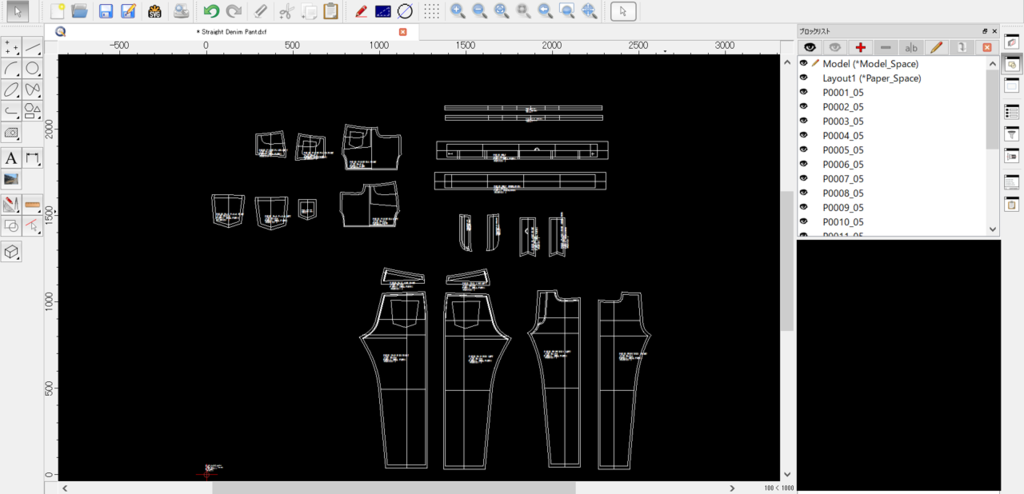This screenshot has width=1024, height=494.
Task: Open the selection filter funnel panel
Action: (1011, 133)
